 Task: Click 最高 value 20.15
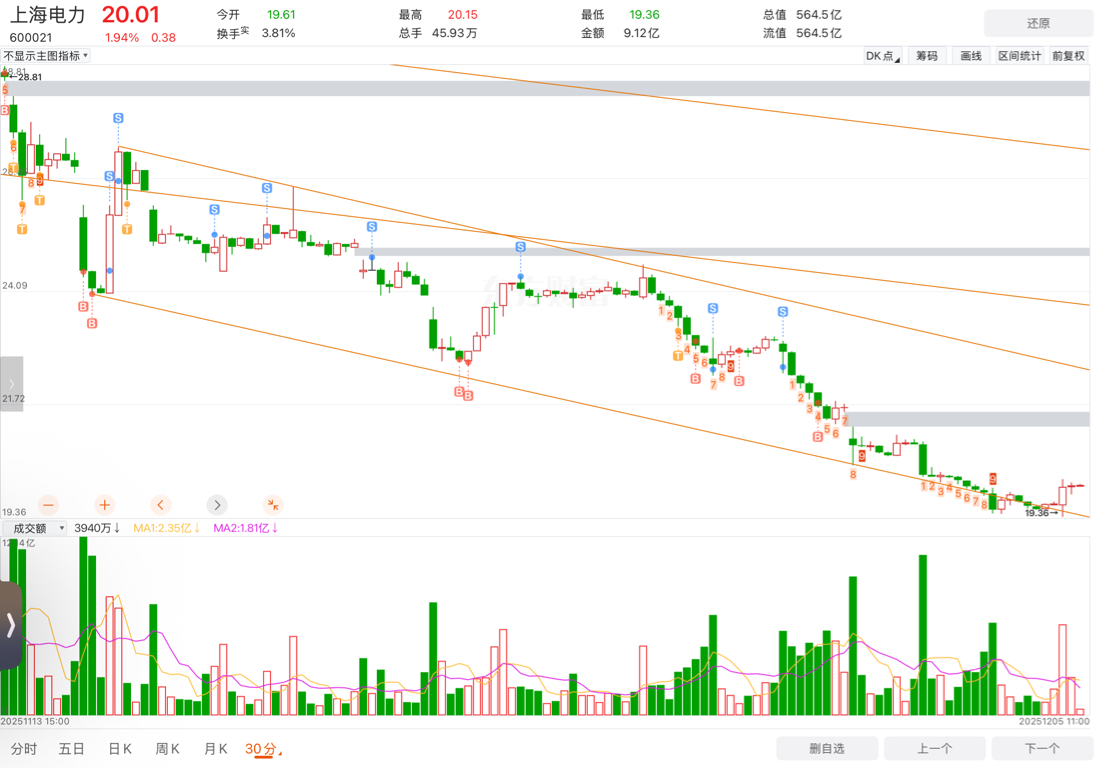click(463, 15)
